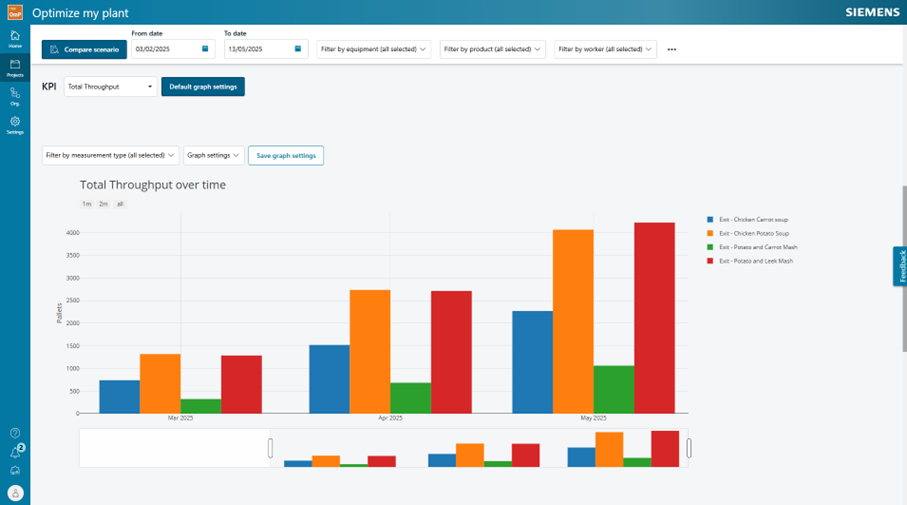Viewport: 907px width, 505px height.
Task: Click the Save graph settings button
Action: point(286,155)
